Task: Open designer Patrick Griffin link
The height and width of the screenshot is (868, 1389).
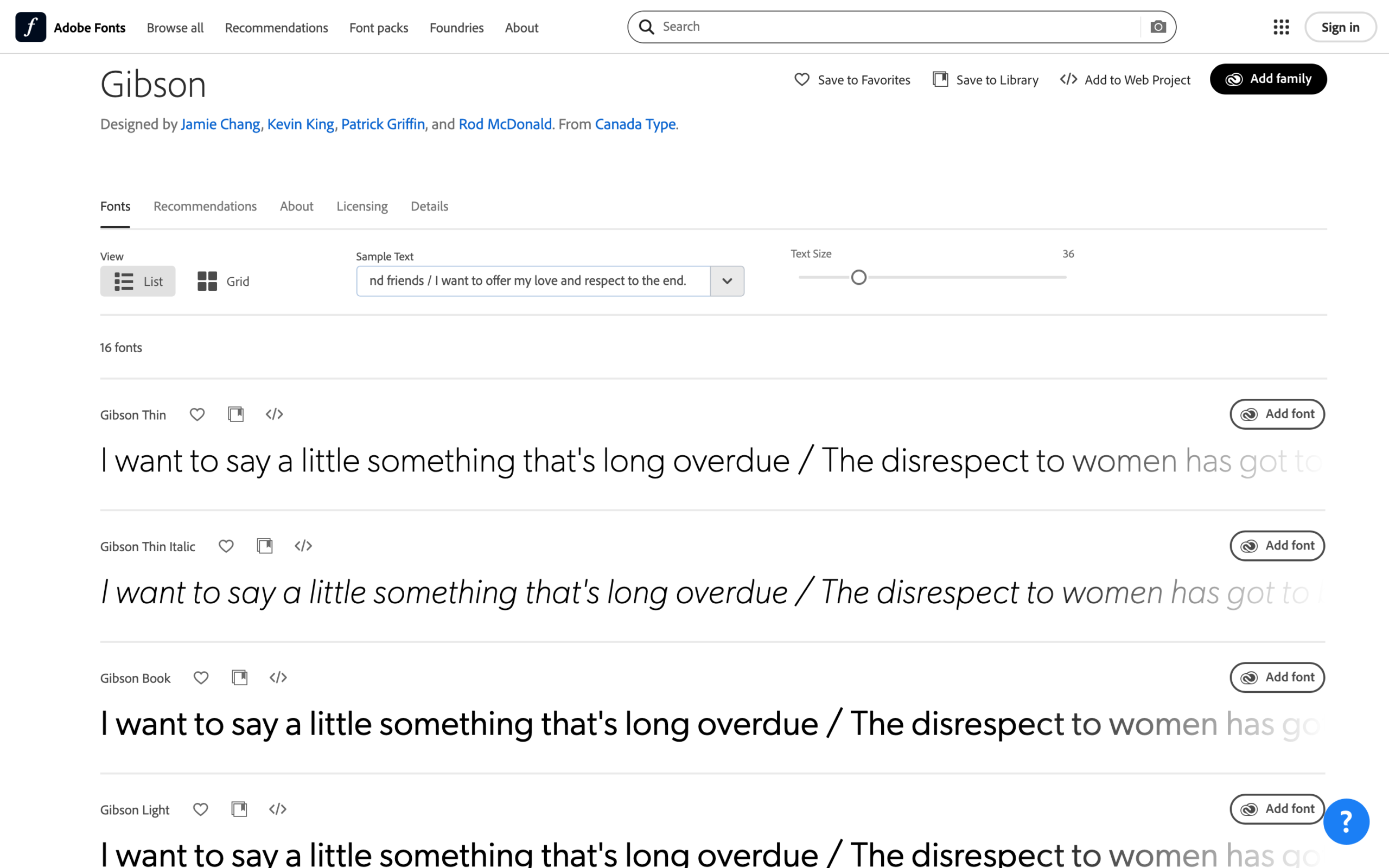Action: click(x=384, y=124)
